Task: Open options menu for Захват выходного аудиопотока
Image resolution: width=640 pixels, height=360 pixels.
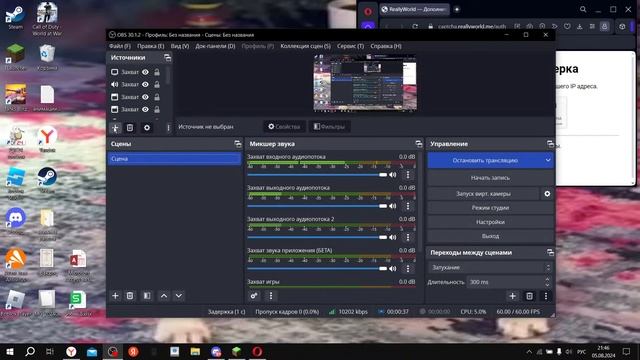Action: [407, 206]
